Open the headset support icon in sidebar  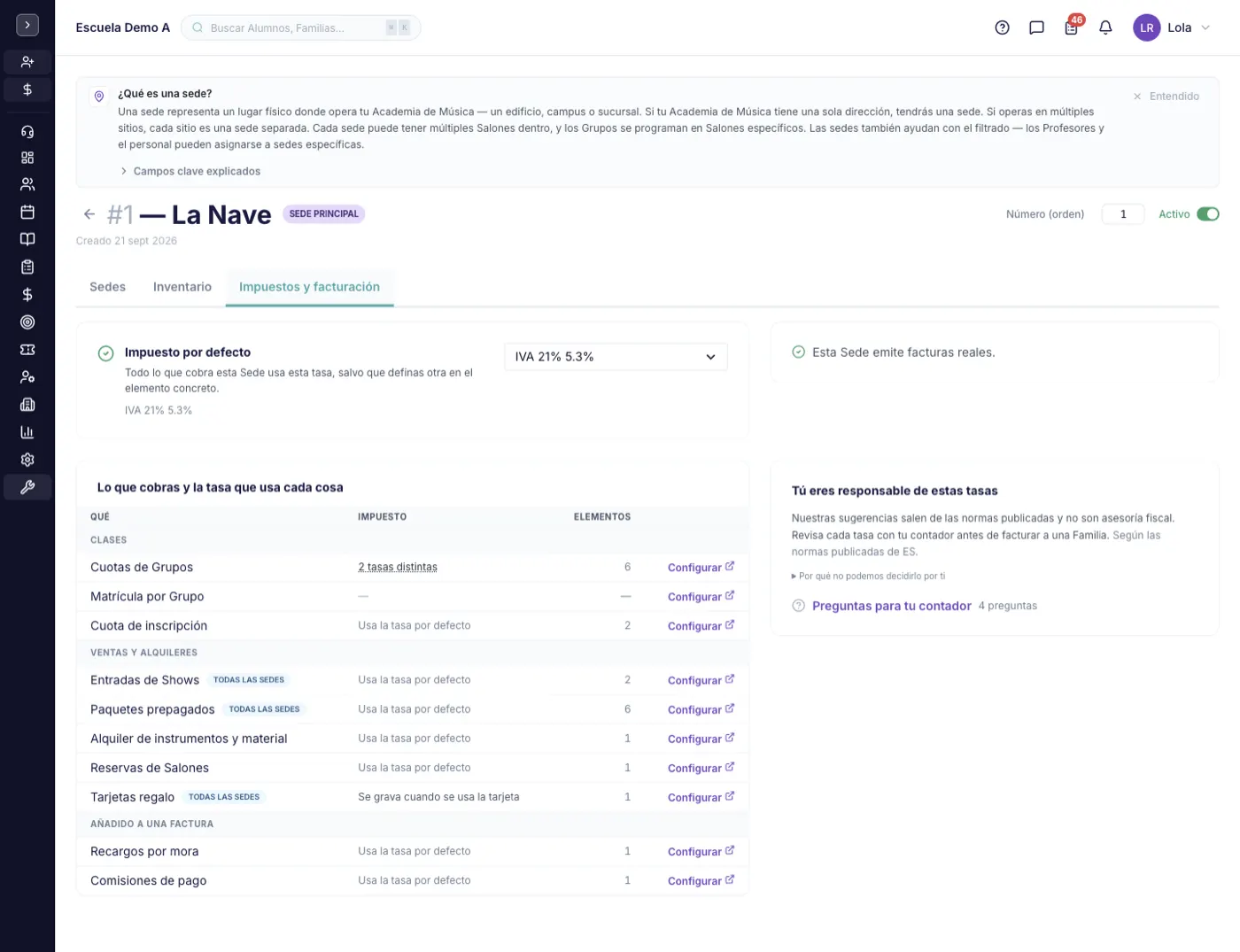click(27, 132)
